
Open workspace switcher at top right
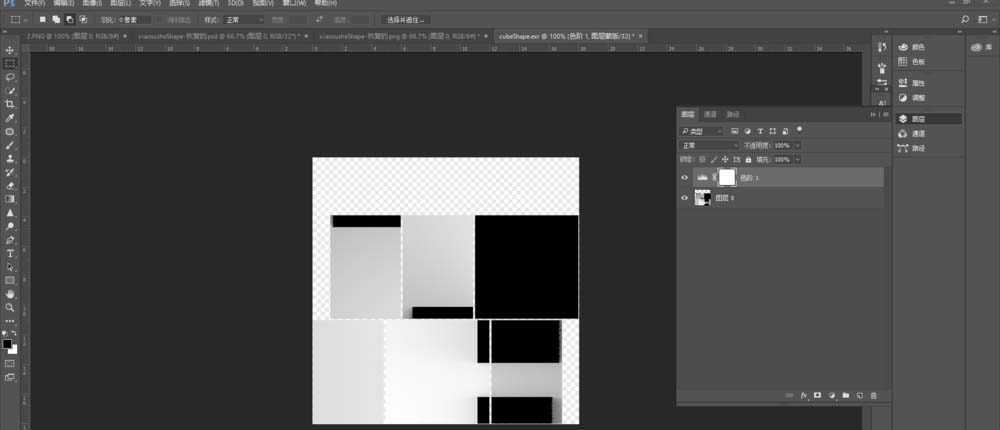tap(986, 20)
